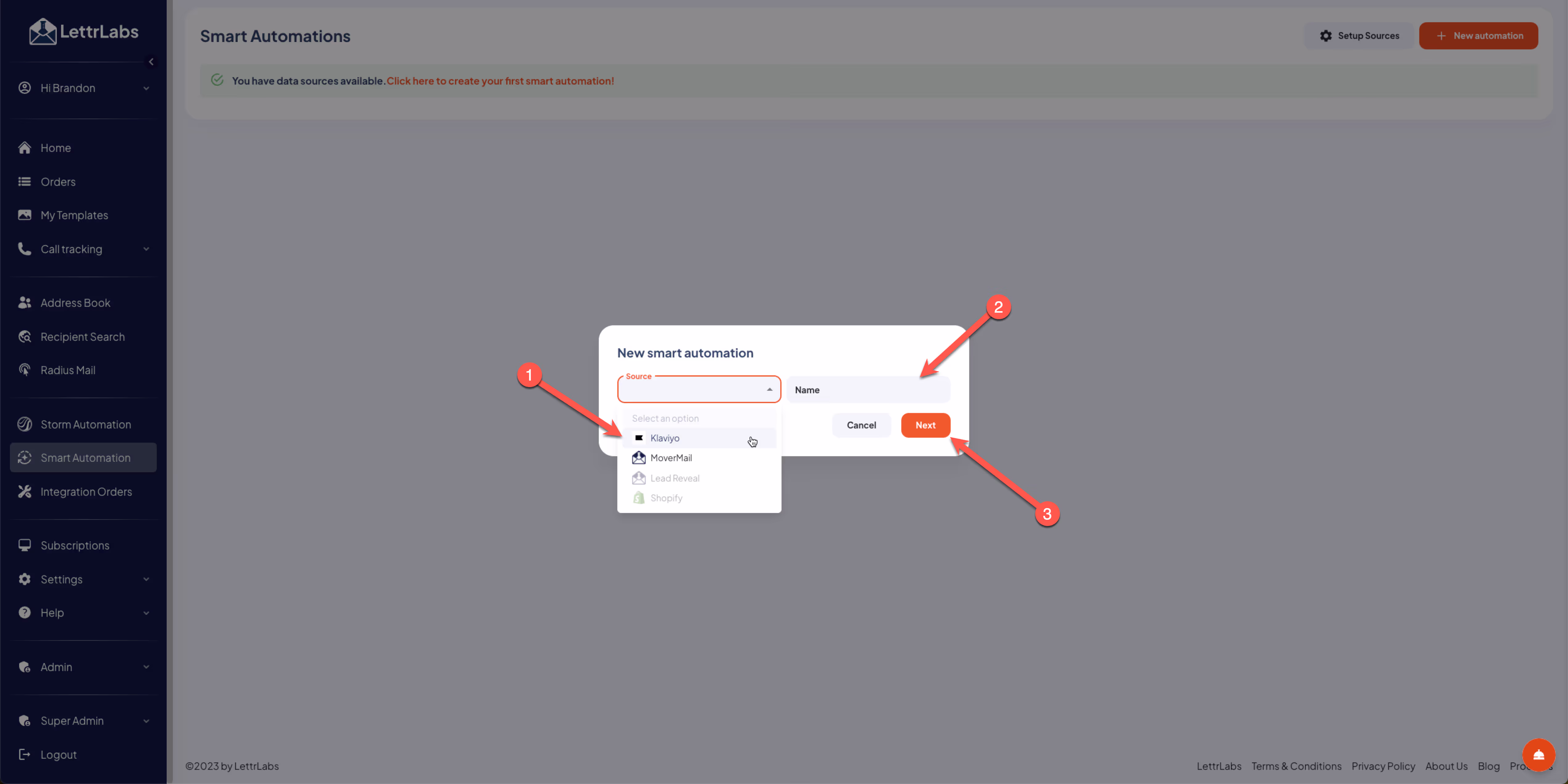
Task: Open About Us footer link
Action: [x=1446, y=766]
